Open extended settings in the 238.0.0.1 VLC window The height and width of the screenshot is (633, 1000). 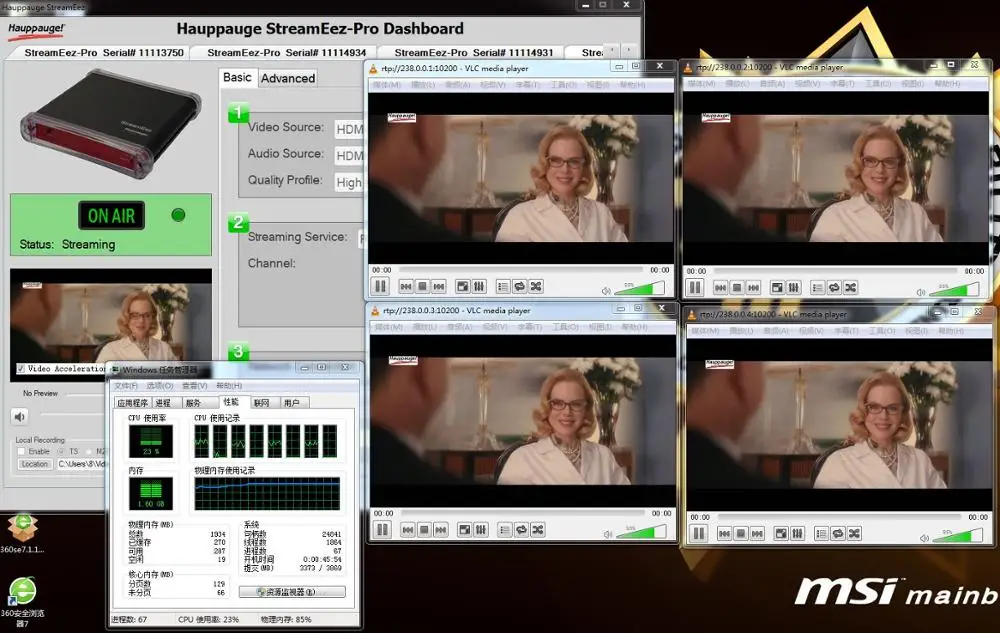[479, 287]
